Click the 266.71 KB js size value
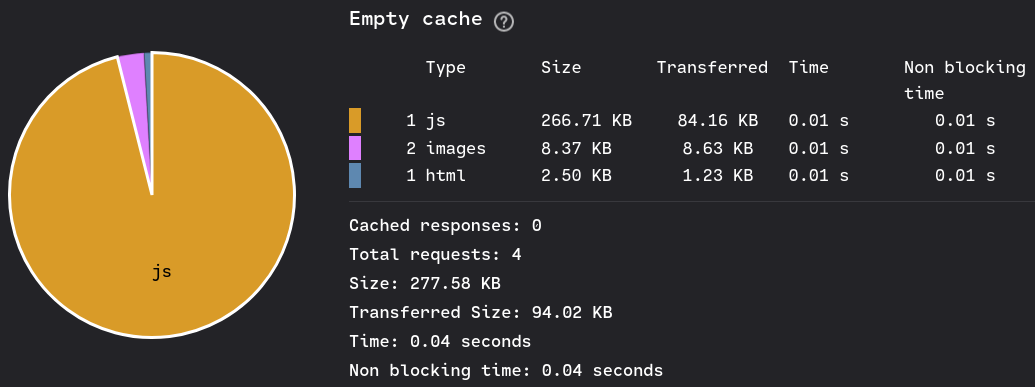 tap(586, 121)
